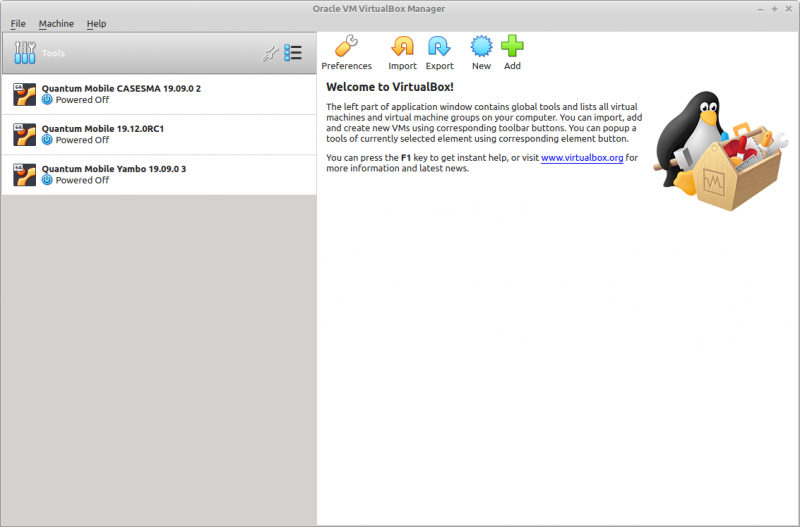Select Quantum Mobile 19.12.0RC1 entry
This screenshot has height=527, width=800.
(x=159, y=135)
